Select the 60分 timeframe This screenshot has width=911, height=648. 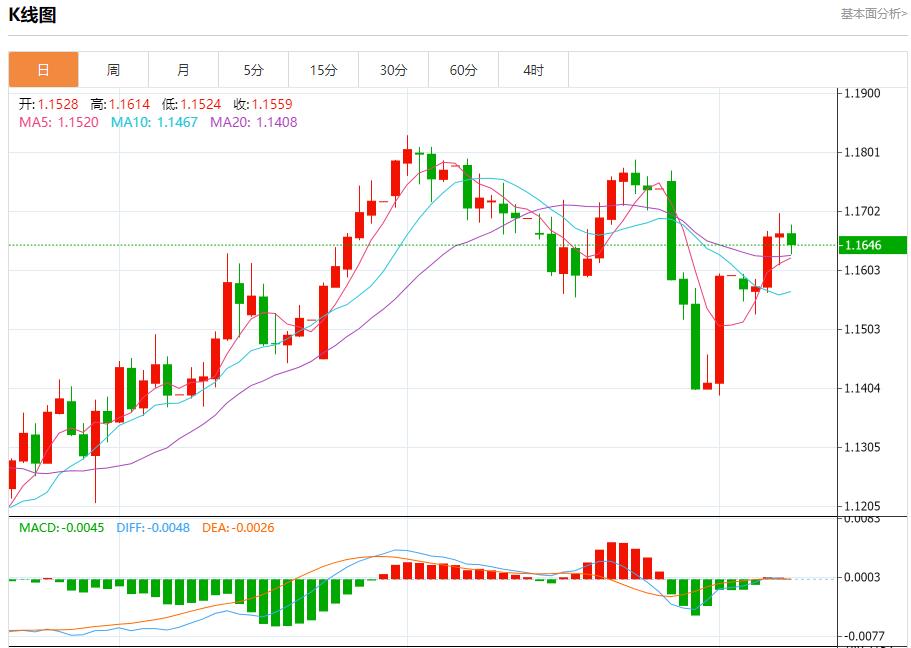(x=464, y=69)
